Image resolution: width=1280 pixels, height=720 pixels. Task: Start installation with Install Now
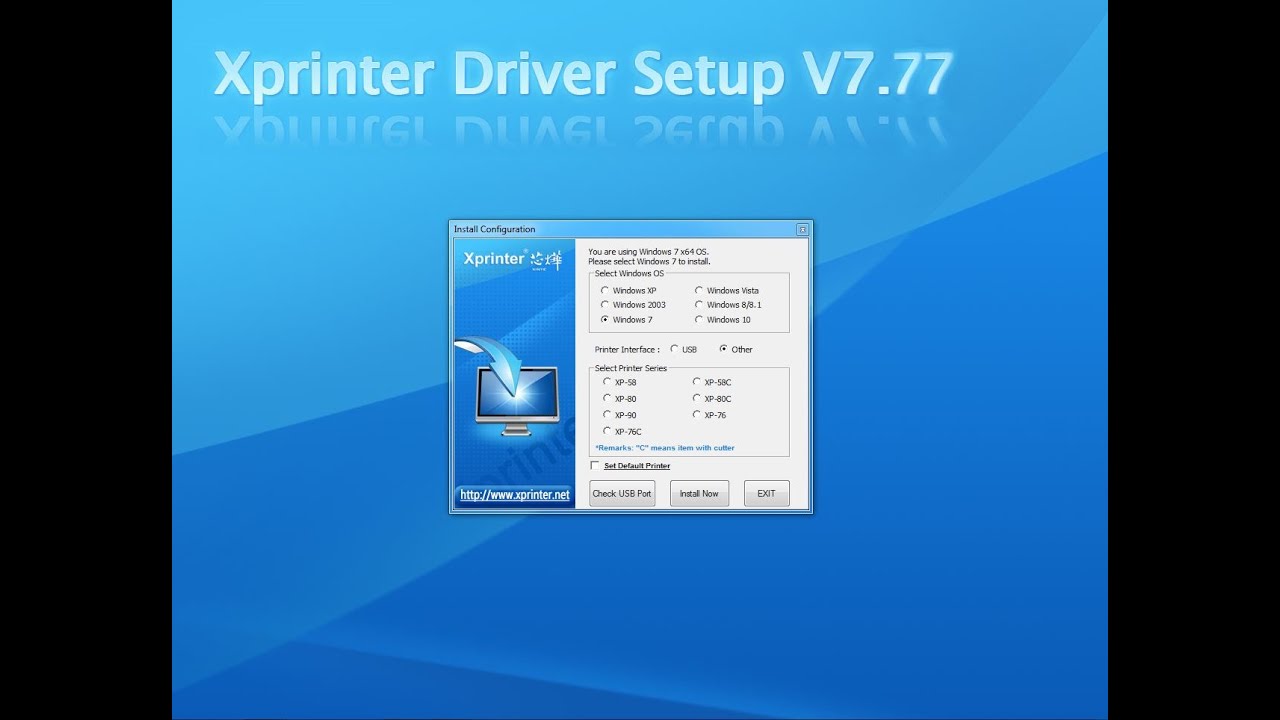click(699, 493)
